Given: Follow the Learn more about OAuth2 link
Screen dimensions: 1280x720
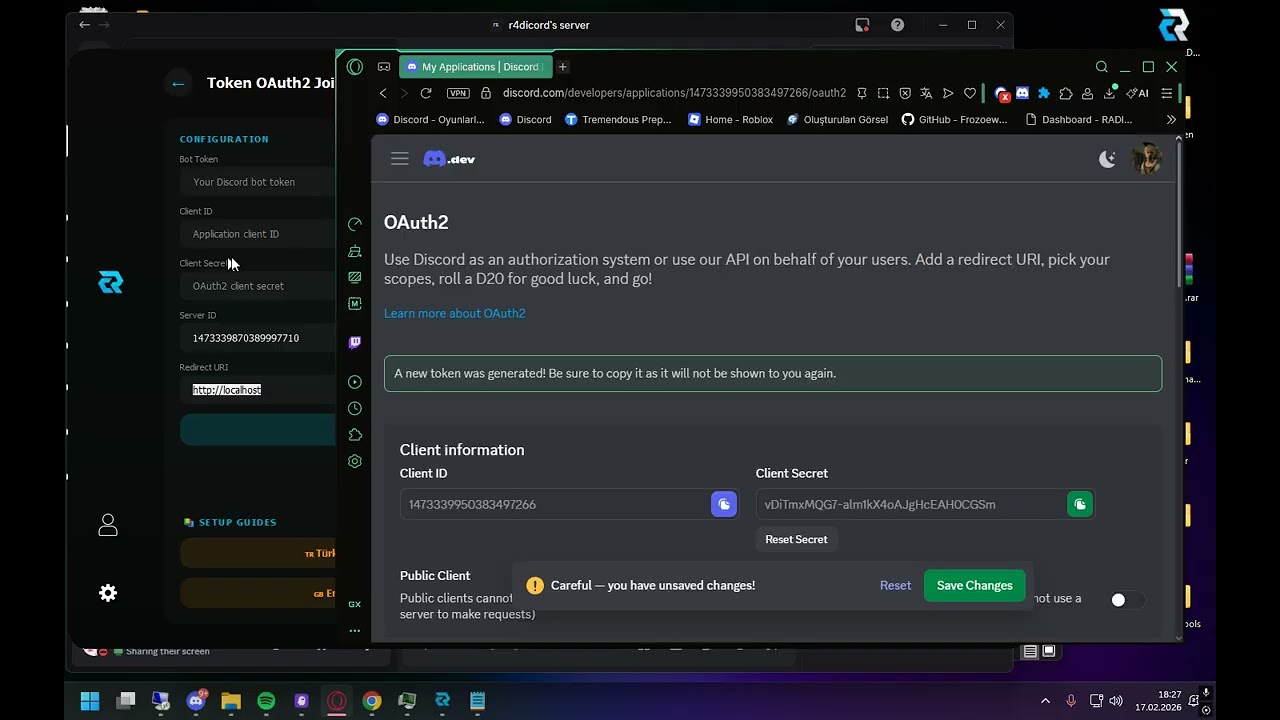Looking at the screenshot, I should click(454, 313).
